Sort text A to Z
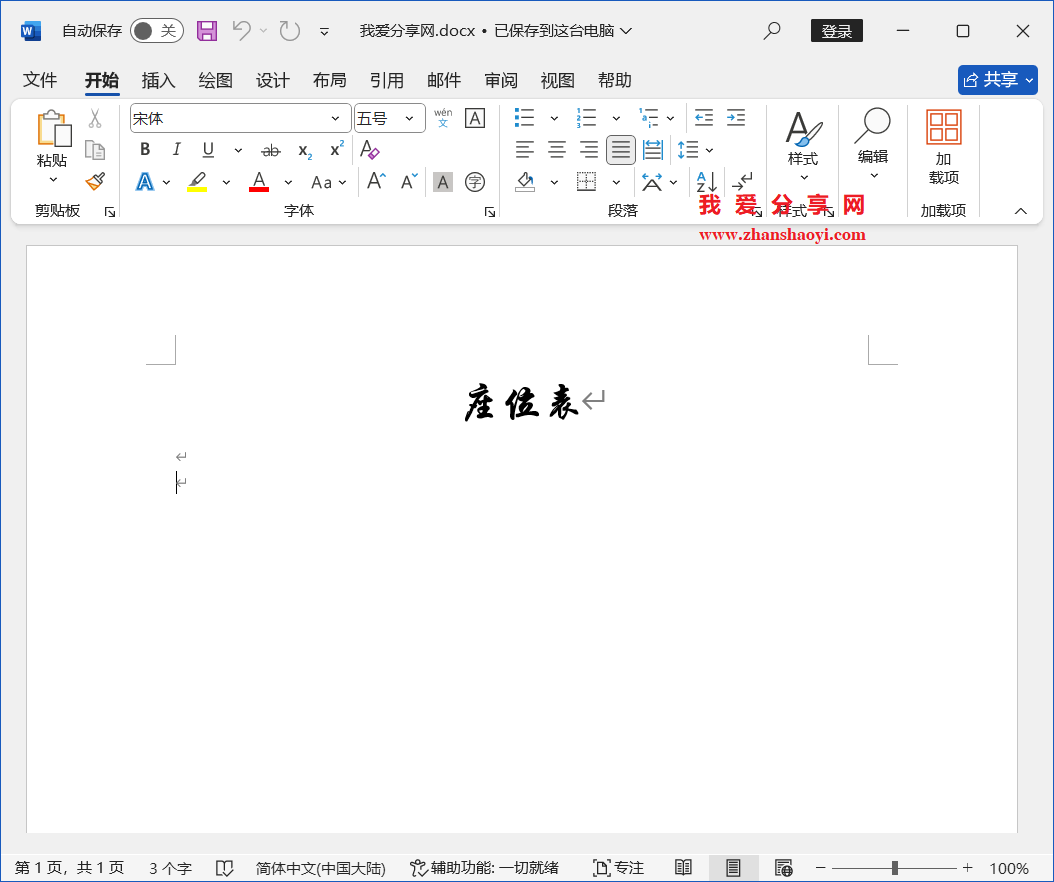1054x882 pixels. point(706,182)
